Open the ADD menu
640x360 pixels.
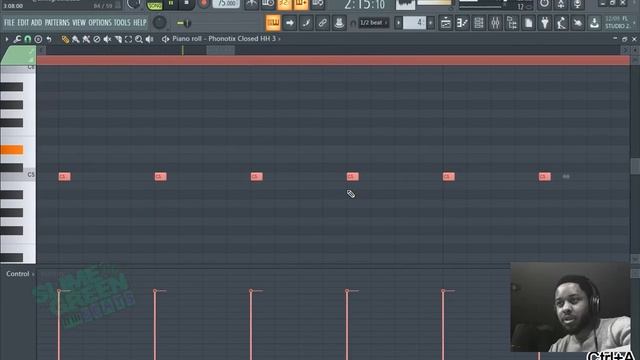coord(36,22)
